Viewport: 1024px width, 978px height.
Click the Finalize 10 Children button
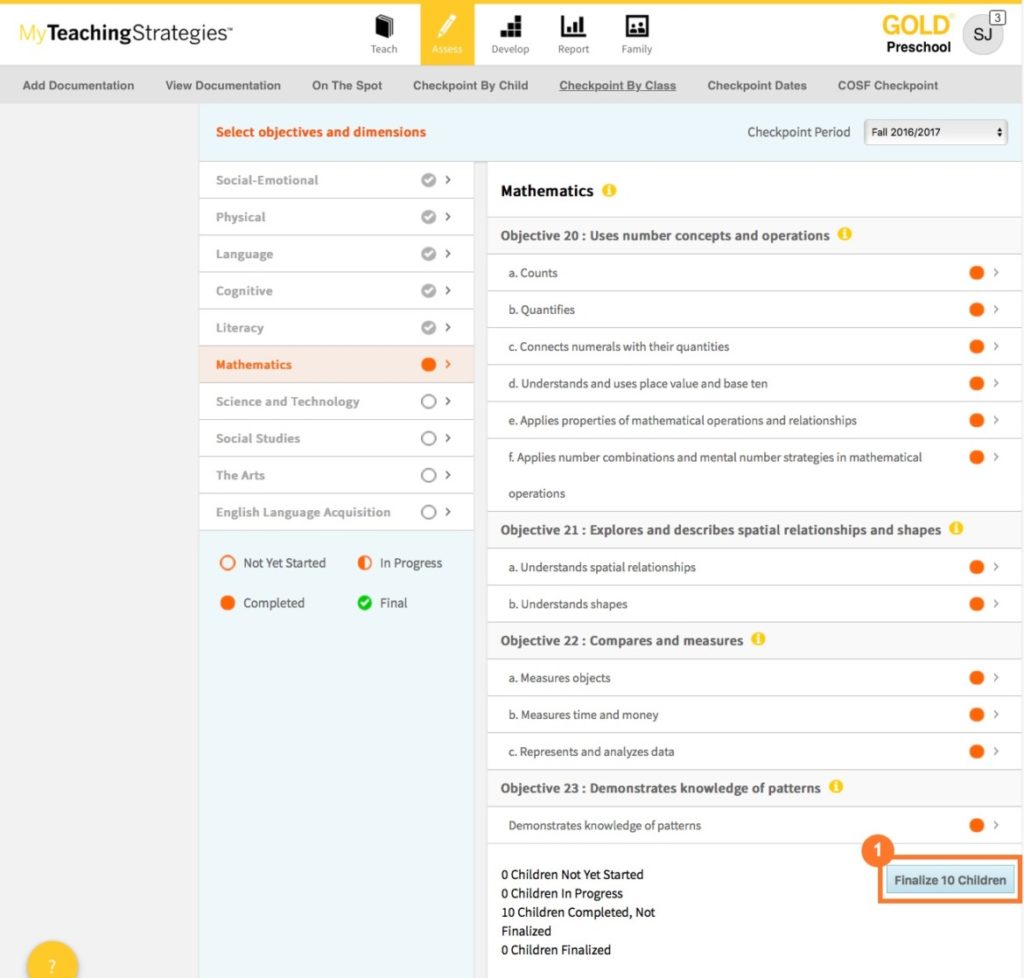tap(949, 880)
